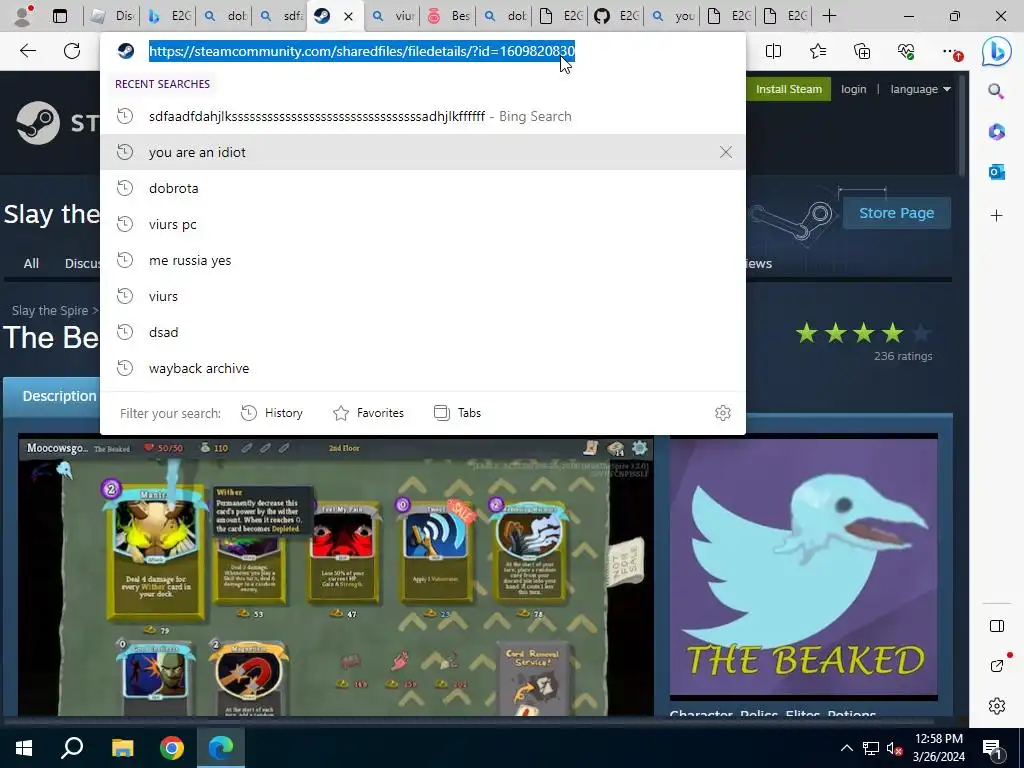This screenshot has height=768, width=1024.
Task: Open the Outlook sidebar icon
Action: 996,172
